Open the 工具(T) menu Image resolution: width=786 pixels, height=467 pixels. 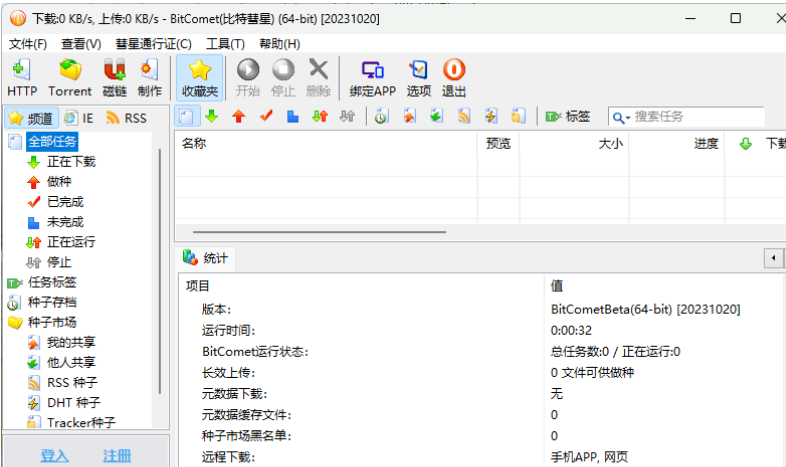(225, 44)
